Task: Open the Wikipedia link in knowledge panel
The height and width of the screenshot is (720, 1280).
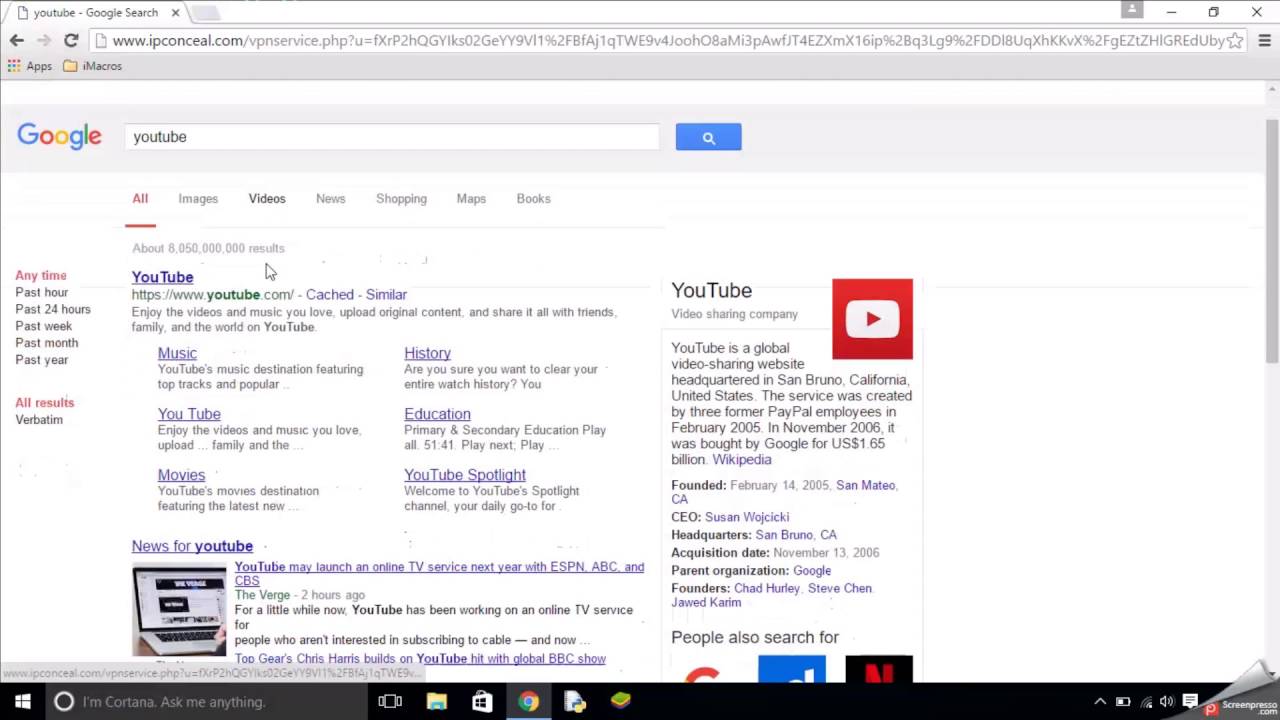Action: [741, 460]
